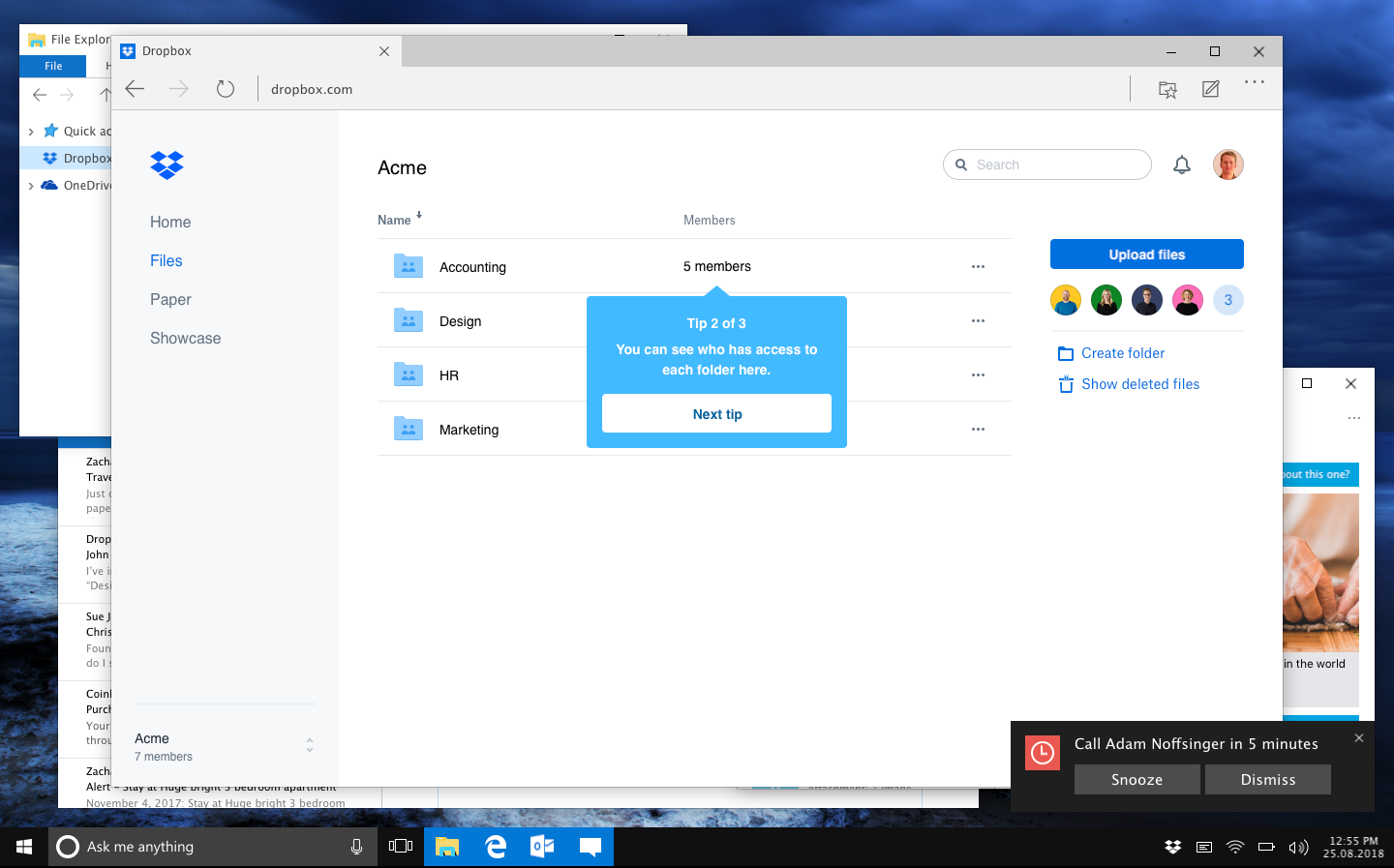Open the Accounting folder name

coord(472,267)
